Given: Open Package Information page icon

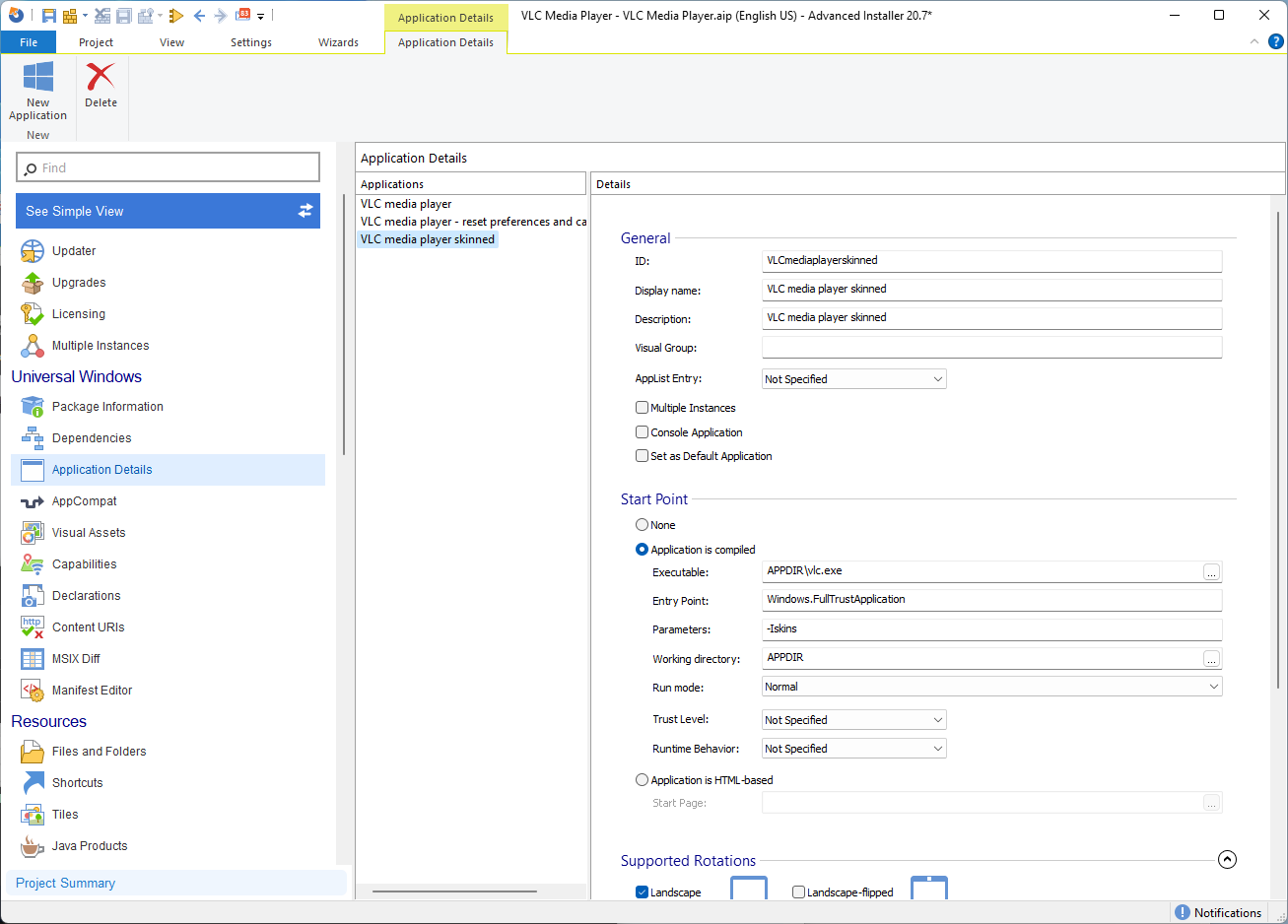Looking at the screenshot, I should [x=33, y=407].
